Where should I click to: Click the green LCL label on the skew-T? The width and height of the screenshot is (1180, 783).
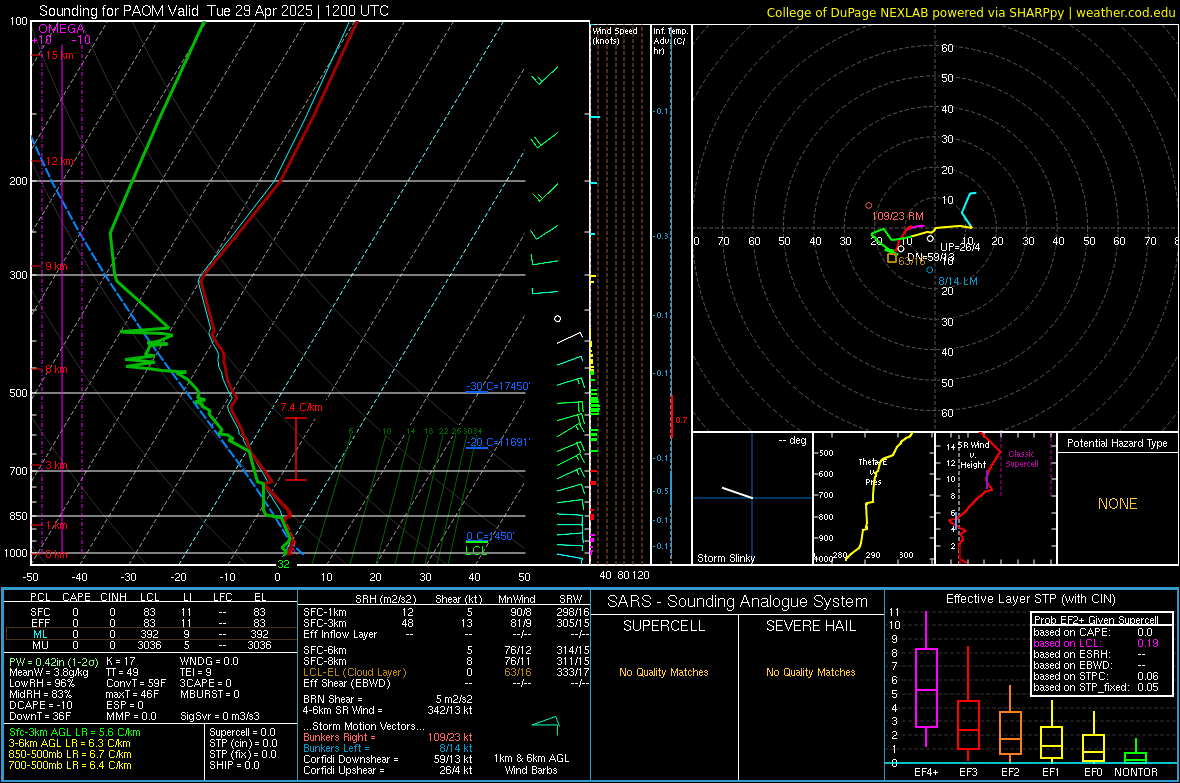click(476, 551)
